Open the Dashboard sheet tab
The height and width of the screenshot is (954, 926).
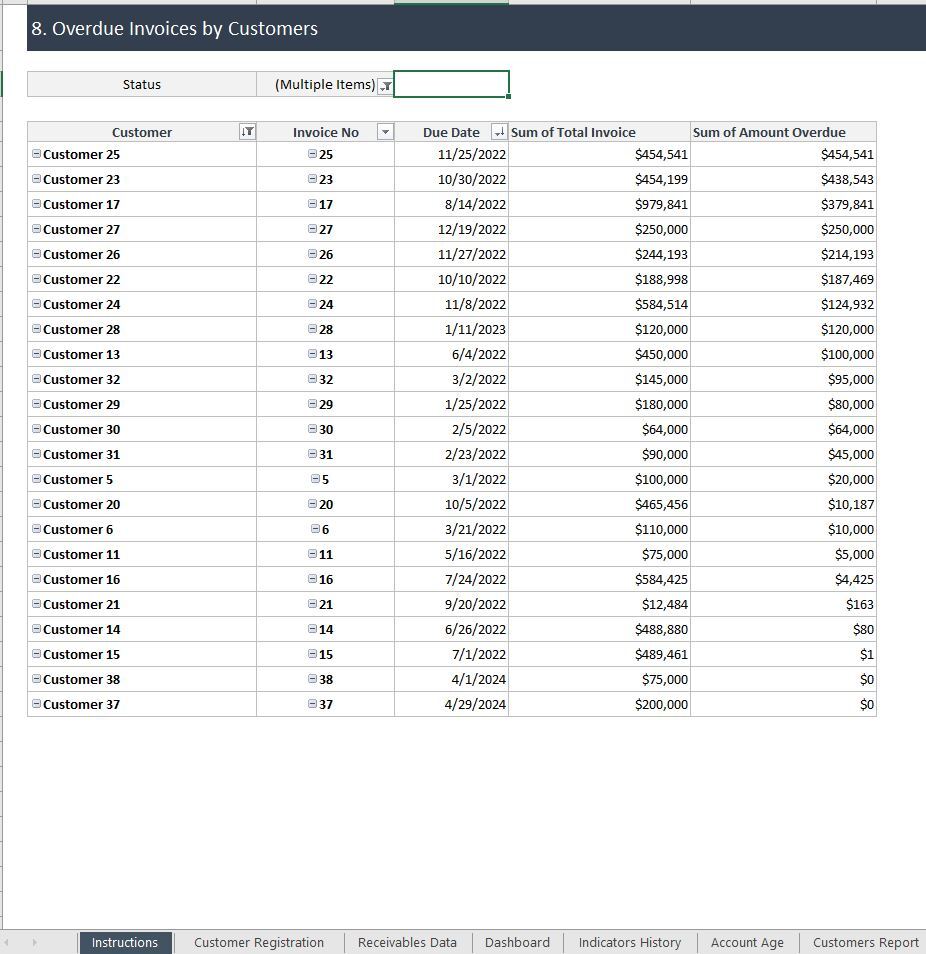pyautogui.click(x=517, y=942)
